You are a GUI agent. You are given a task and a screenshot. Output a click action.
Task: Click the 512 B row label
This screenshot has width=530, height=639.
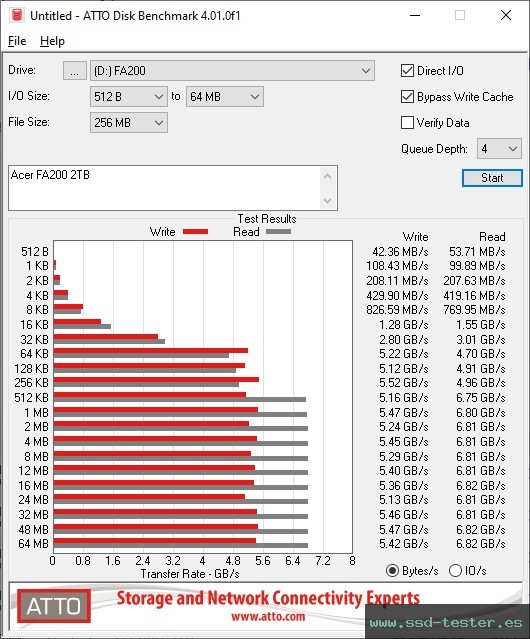(35, 252)
